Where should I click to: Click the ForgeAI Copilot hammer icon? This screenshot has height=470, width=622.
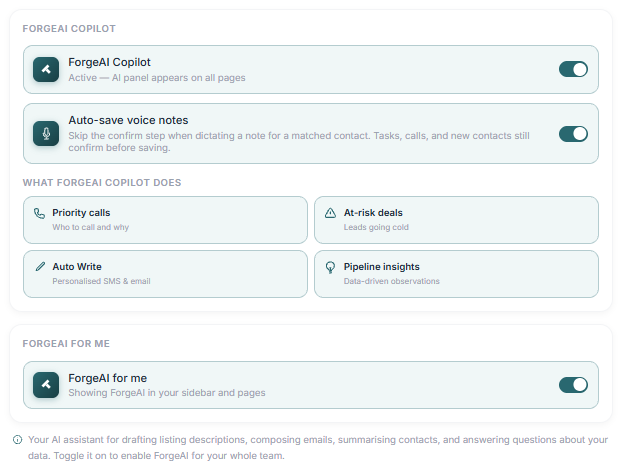tap(46, 69)
